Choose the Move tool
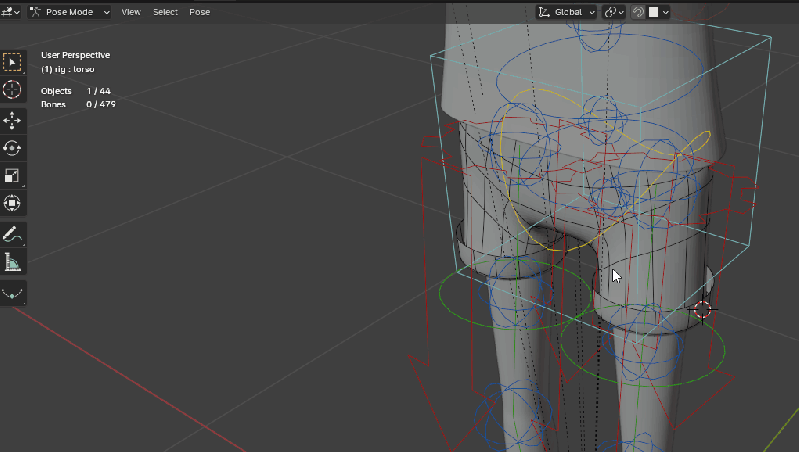The height and width of the screenshot is (452, 799). click(x=12, y=121)
